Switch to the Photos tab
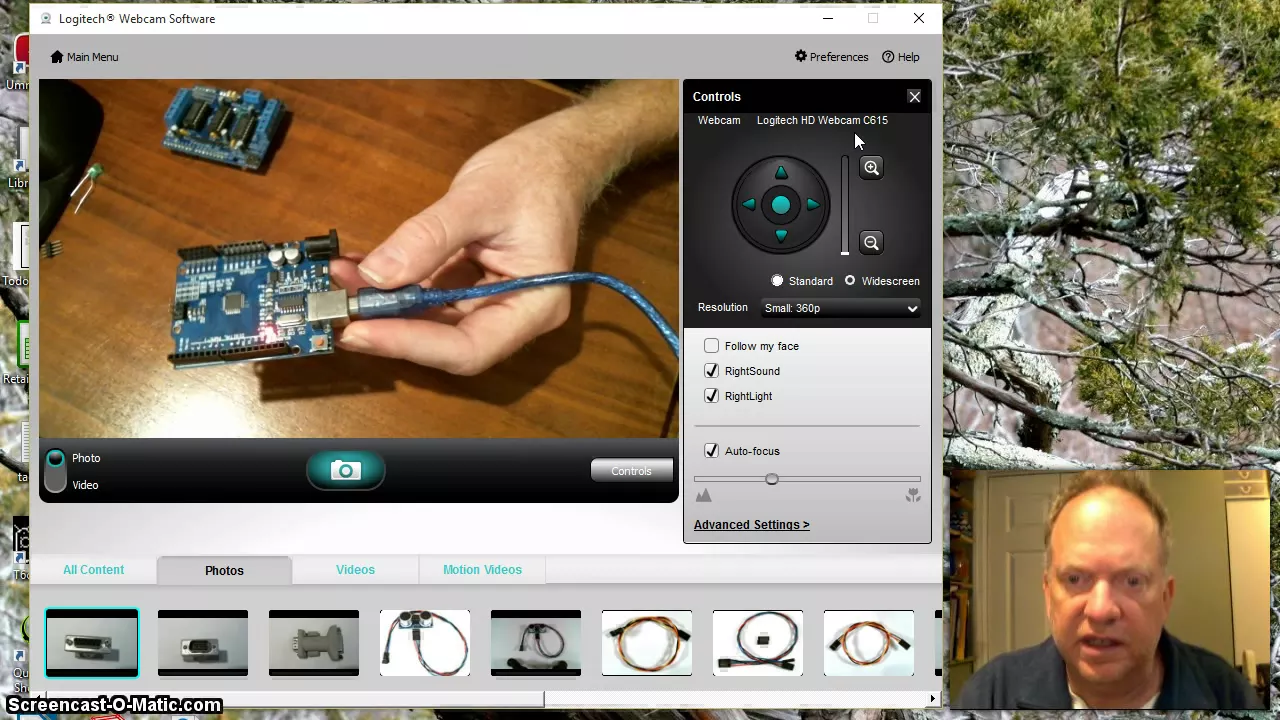Viewport: 1280px width, 720px height. (224, 570)
